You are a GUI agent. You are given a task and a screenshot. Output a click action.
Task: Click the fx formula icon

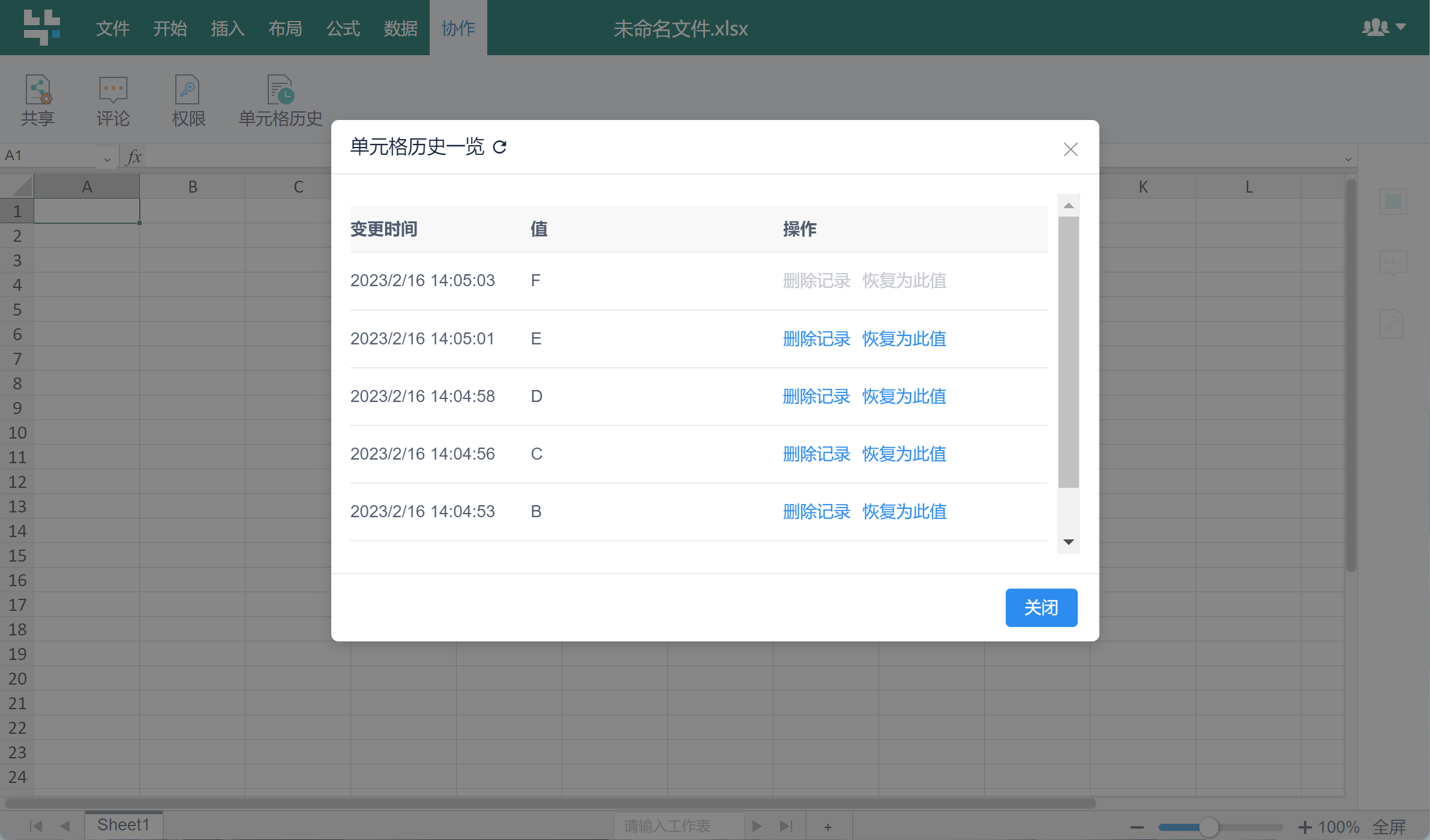pos(134,157)
